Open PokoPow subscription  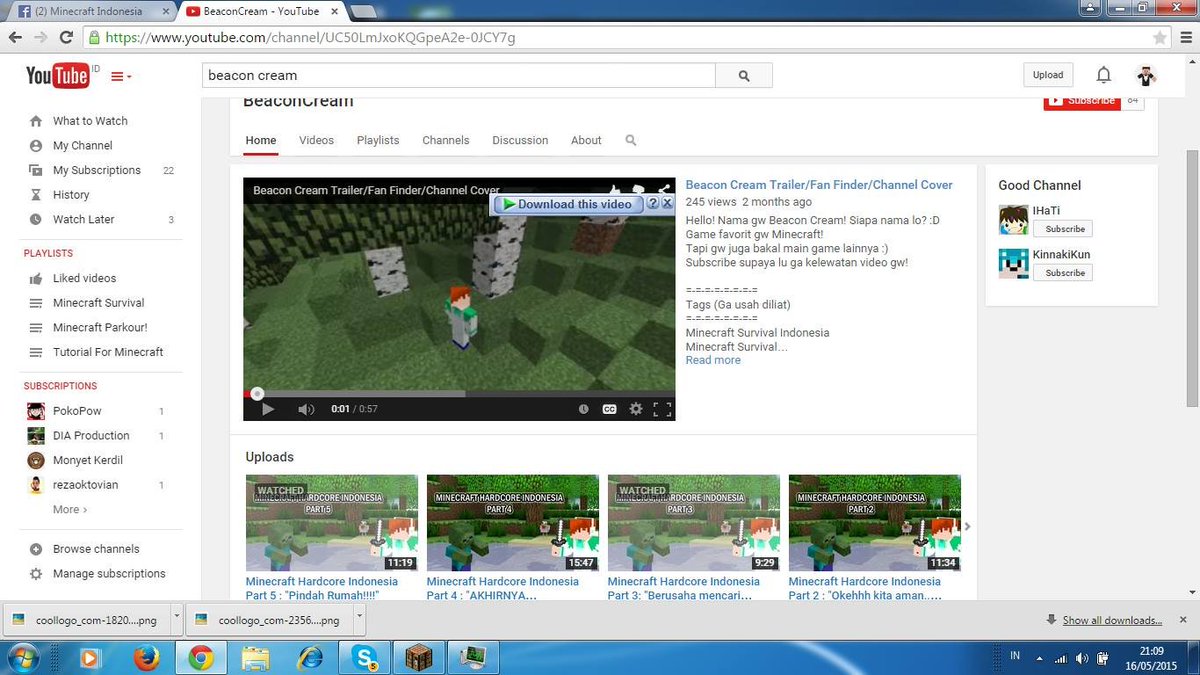pos(77,411)
